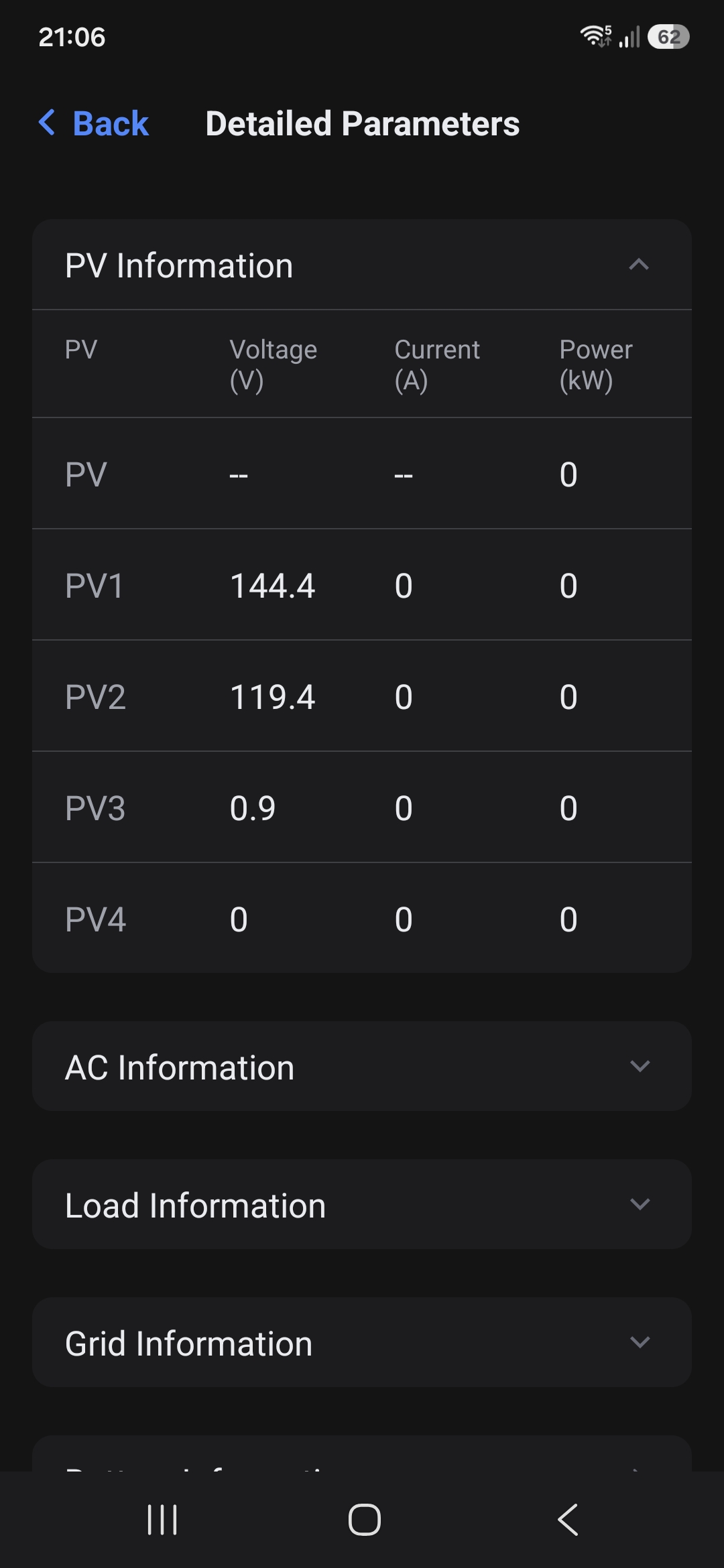Tap the Load Information section title

(195, 1205)
